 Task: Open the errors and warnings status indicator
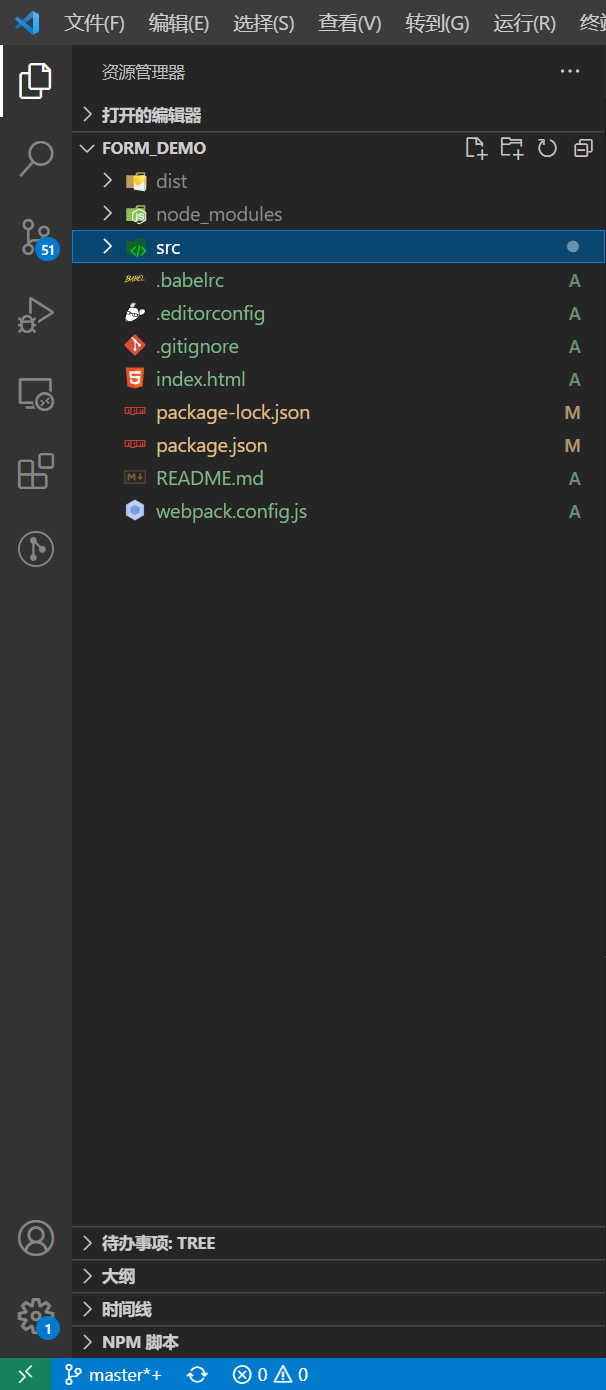click(270, 1375)
